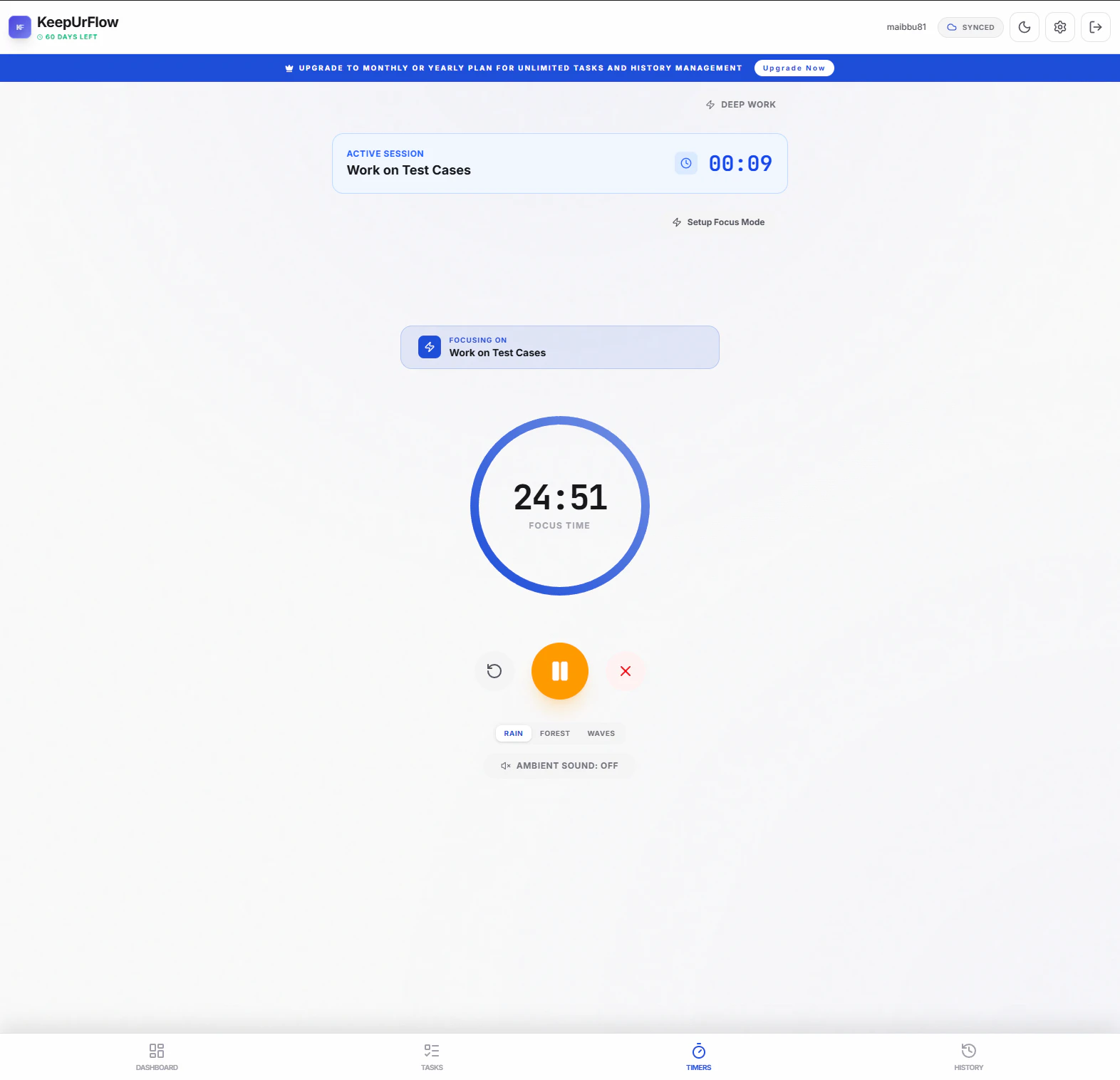The width and height of the screenshot is (1120, 1080).
Task: Click the 60 Days Left label
Action: point(68,37)
